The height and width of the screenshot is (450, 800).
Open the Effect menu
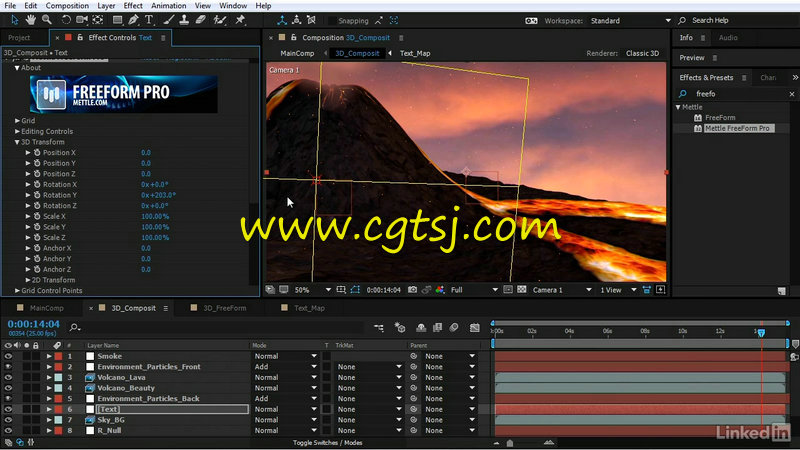133,6
